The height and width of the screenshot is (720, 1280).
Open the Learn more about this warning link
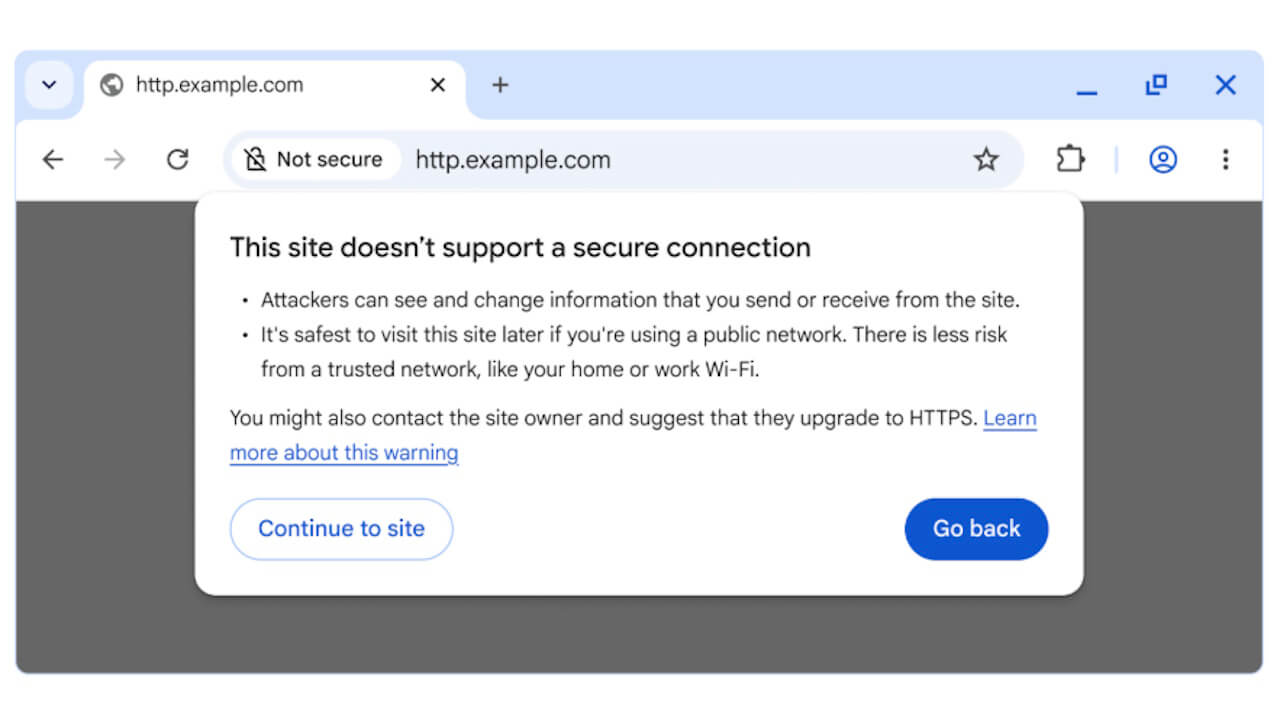pos(343,453)
